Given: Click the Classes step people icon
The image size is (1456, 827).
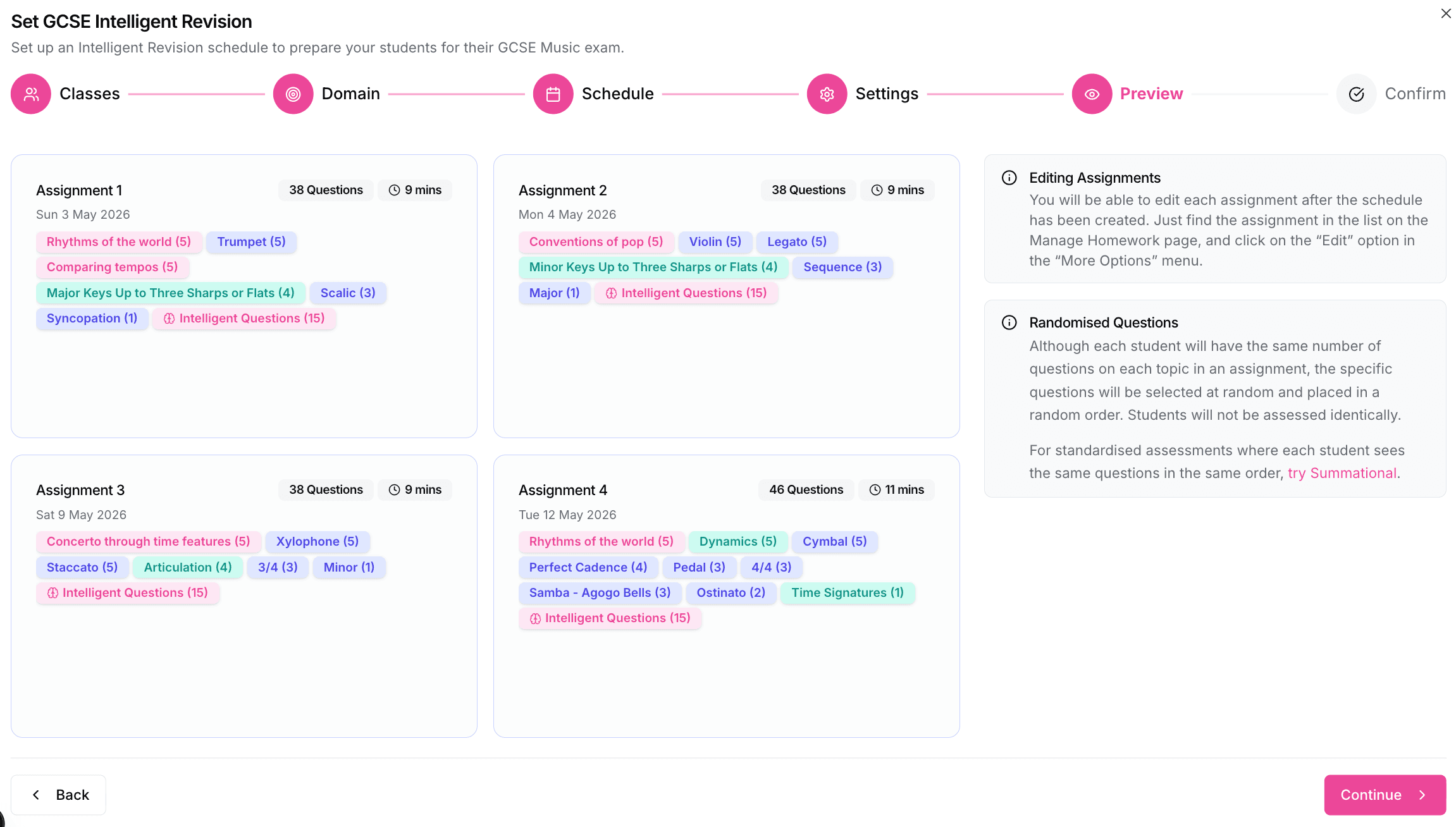Looking at the screenshot, I should tap(30, 94).
